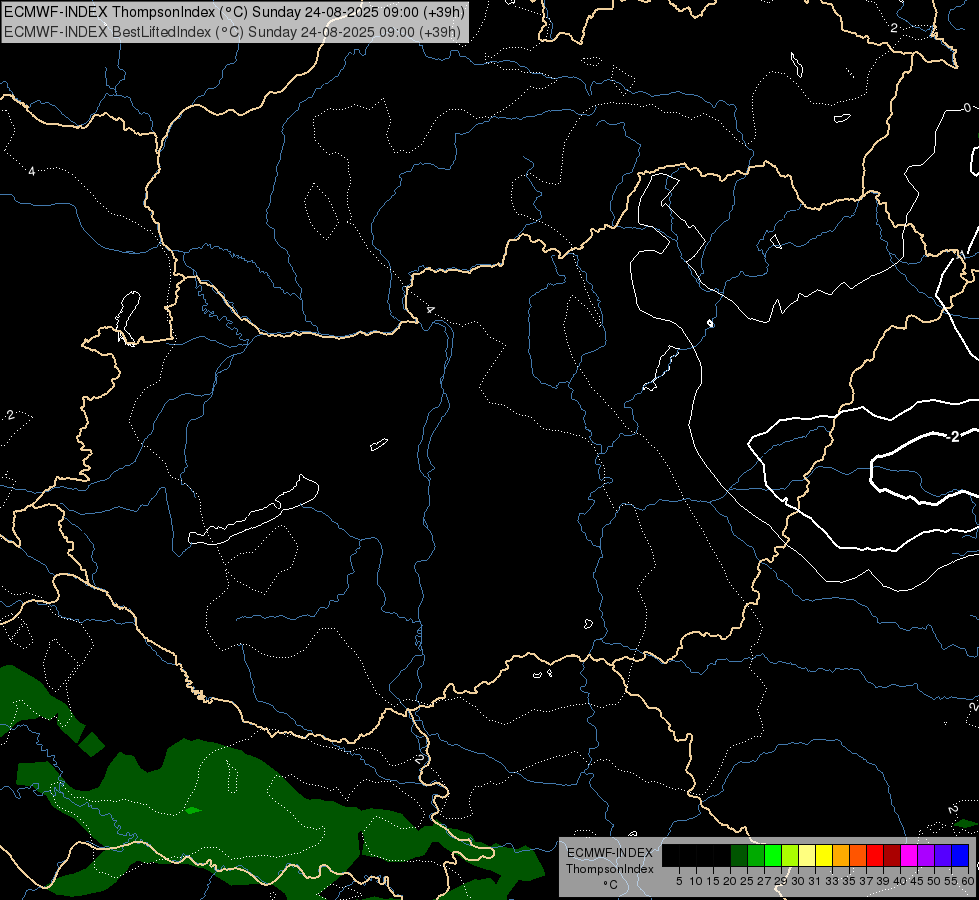This screenshot has width=979, height=900.
Task: Click legend scale value 40
Action: (900, 881)
